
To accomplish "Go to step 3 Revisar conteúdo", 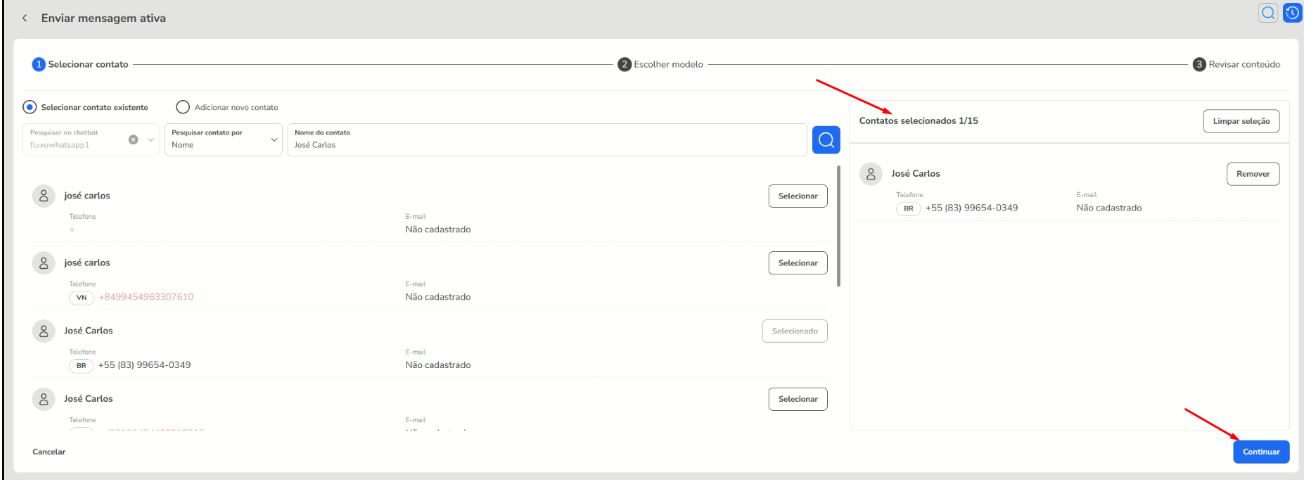I will [x=1236, y=64].
